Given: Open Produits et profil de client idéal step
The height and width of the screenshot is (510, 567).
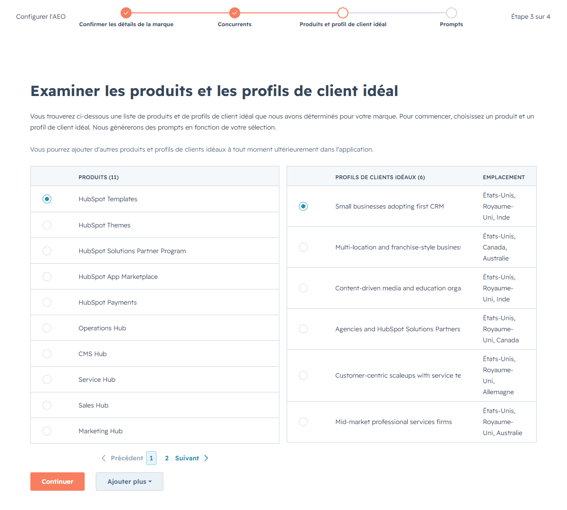Looking at the screenshot, I should click(x=343, y=24).
